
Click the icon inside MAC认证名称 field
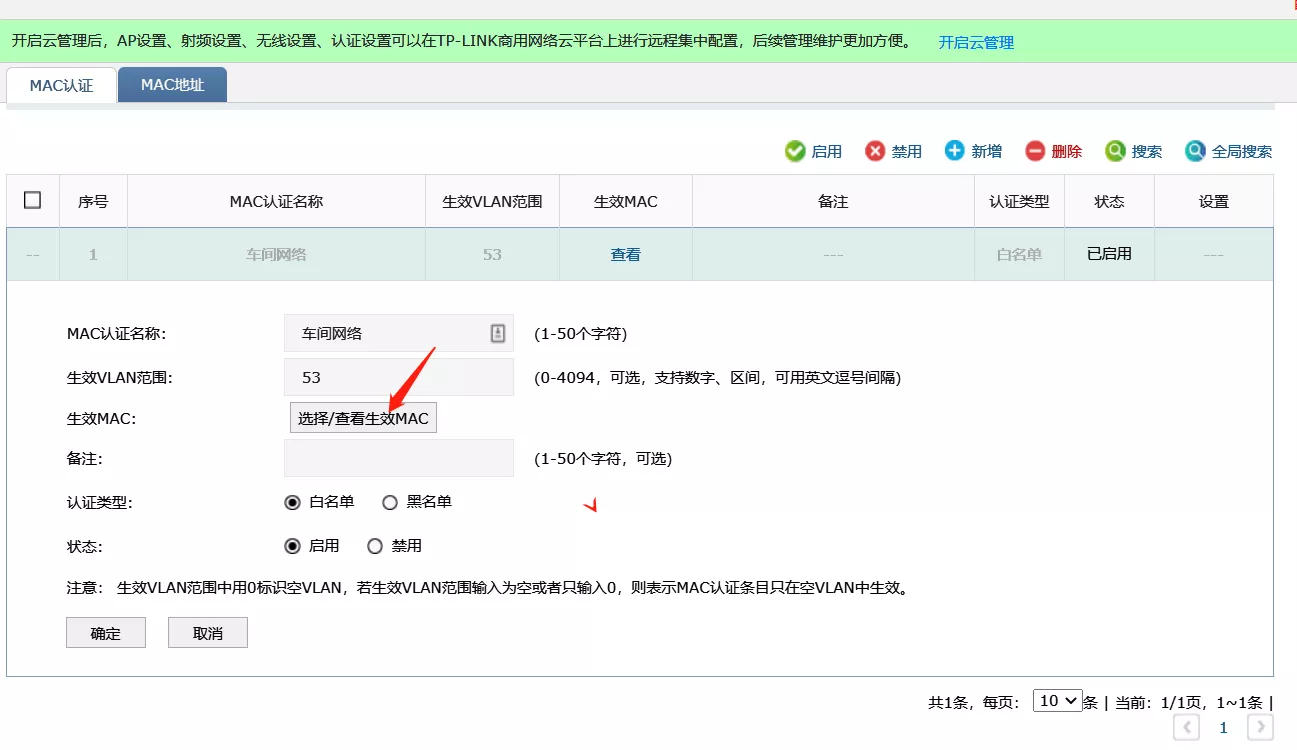(x=498, y=334)
